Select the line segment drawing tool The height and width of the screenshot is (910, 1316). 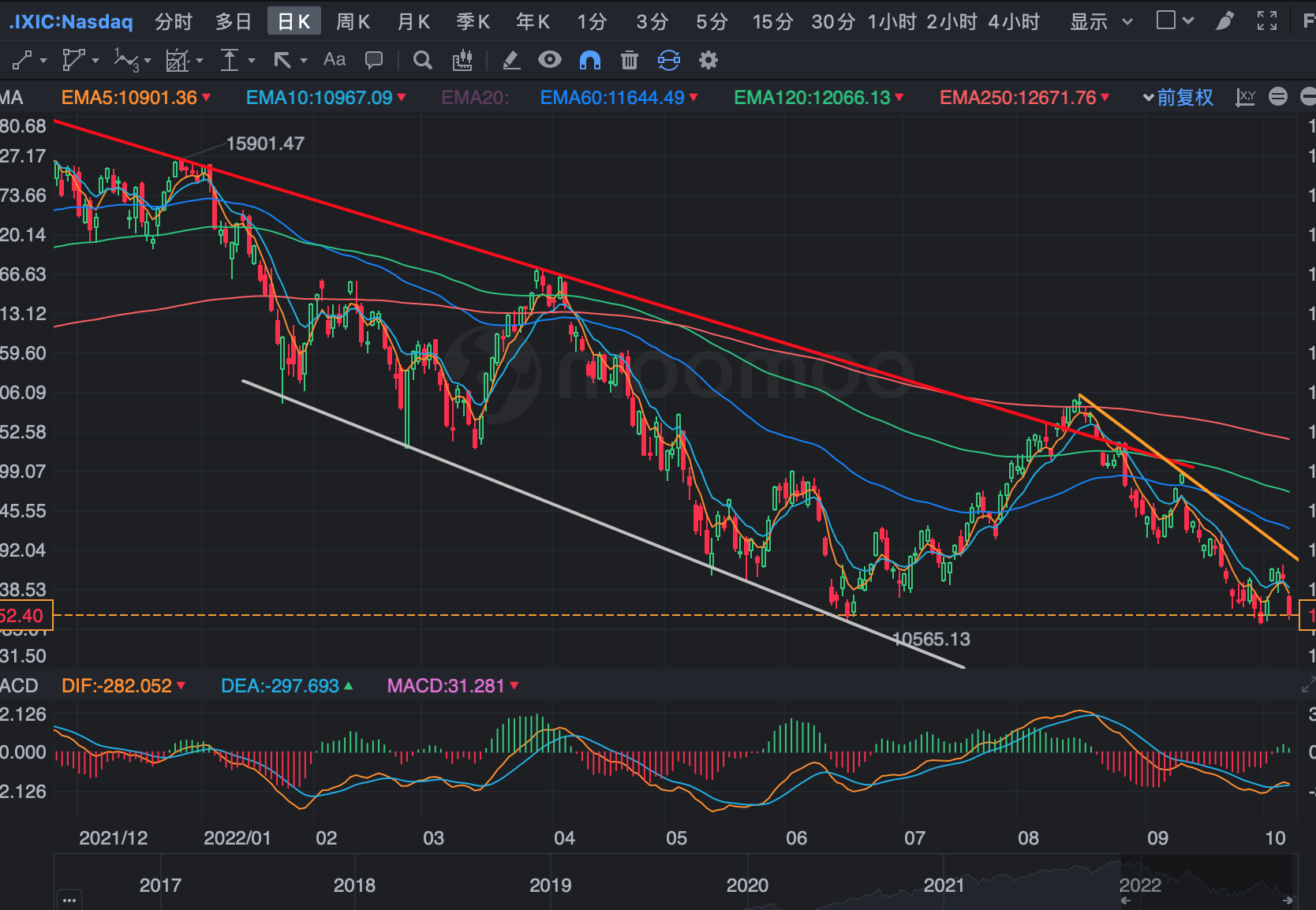[22, 60]
